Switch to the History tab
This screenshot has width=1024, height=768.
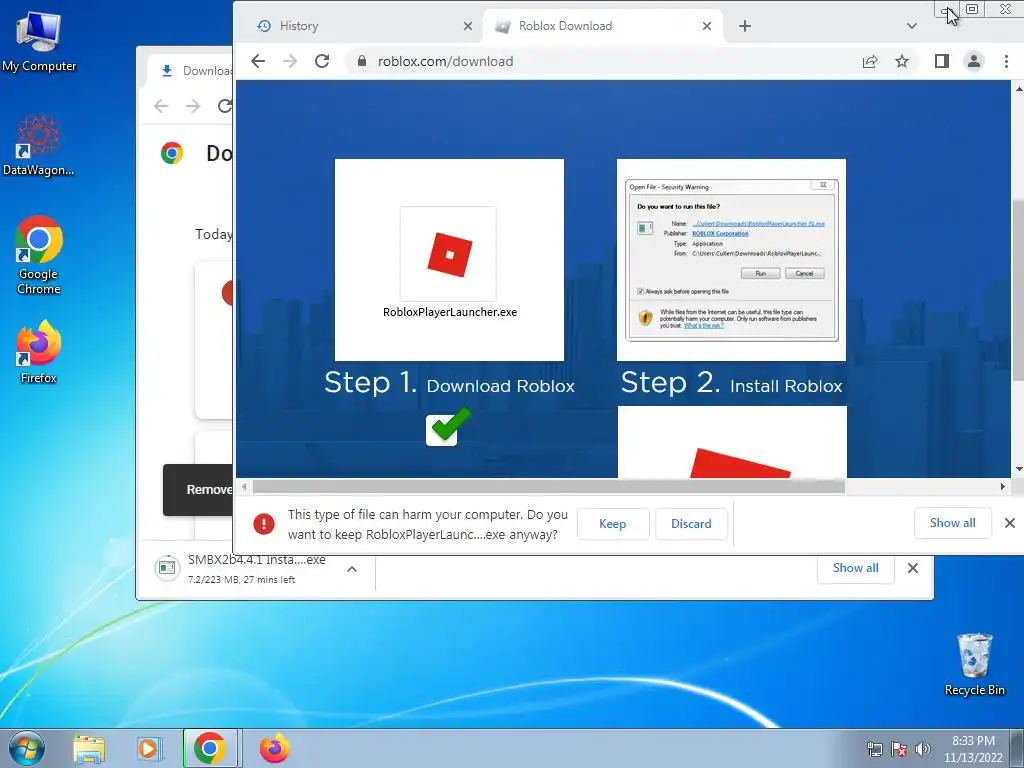359,26
